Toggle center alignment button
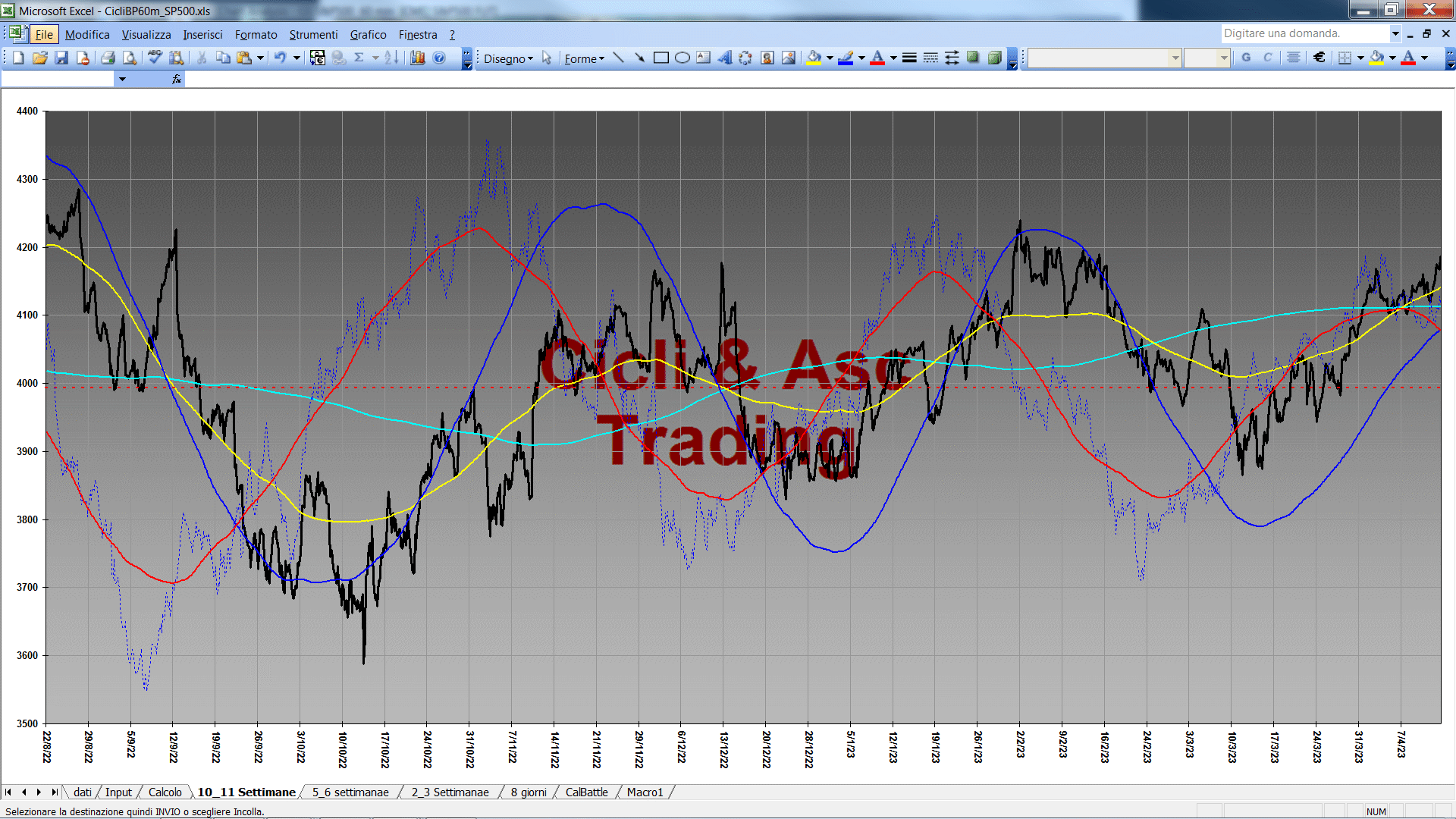This screenshot has width=1456, height=819. [x=1294, y=58]
